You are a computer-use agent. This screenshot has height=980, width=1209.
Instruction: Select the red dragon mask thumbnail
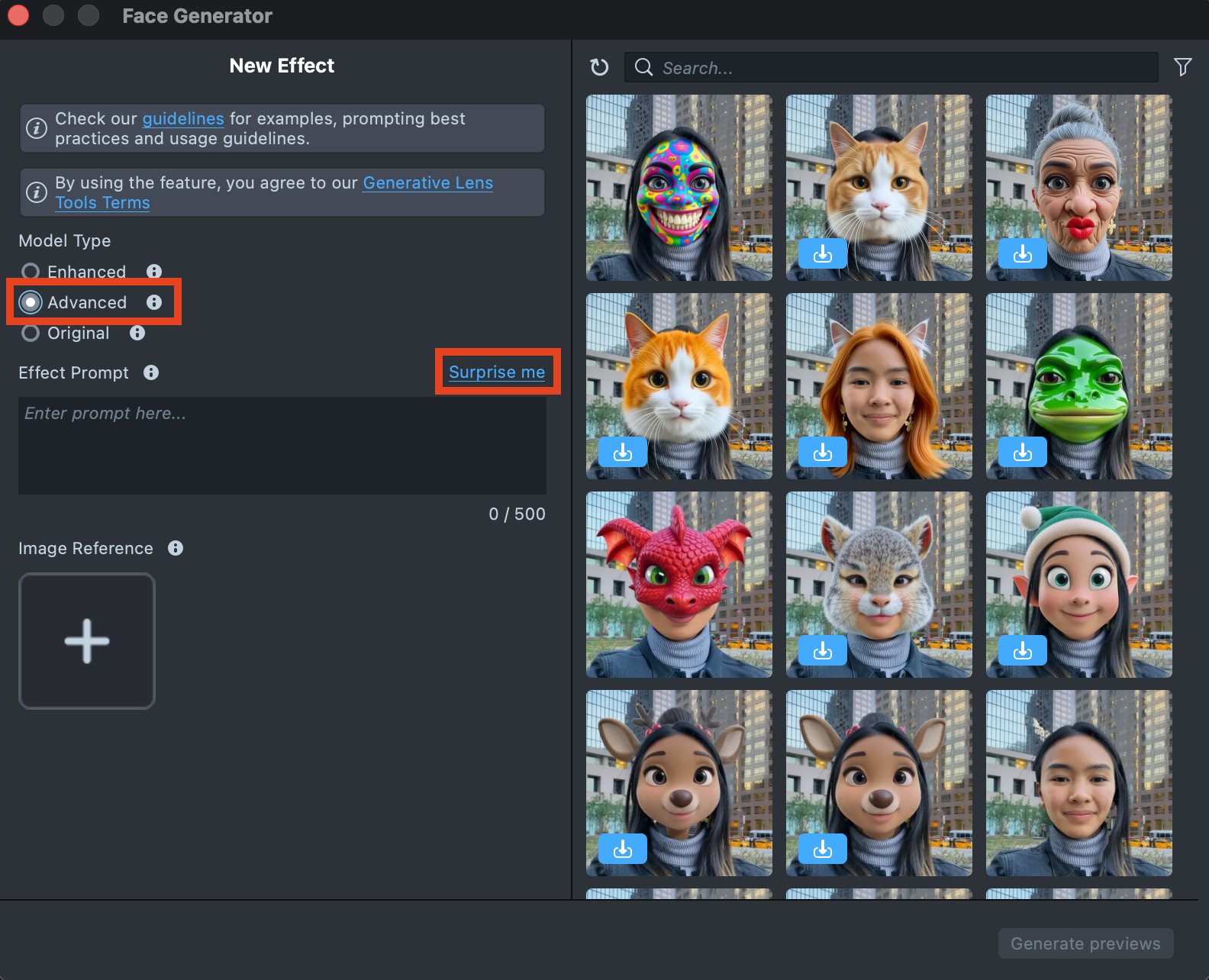679,585
